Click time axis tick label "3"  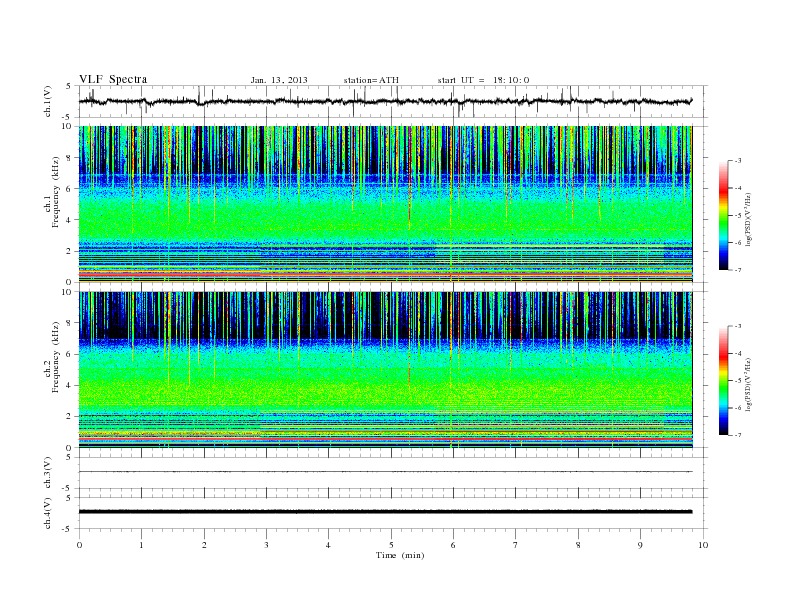(266, 545)
